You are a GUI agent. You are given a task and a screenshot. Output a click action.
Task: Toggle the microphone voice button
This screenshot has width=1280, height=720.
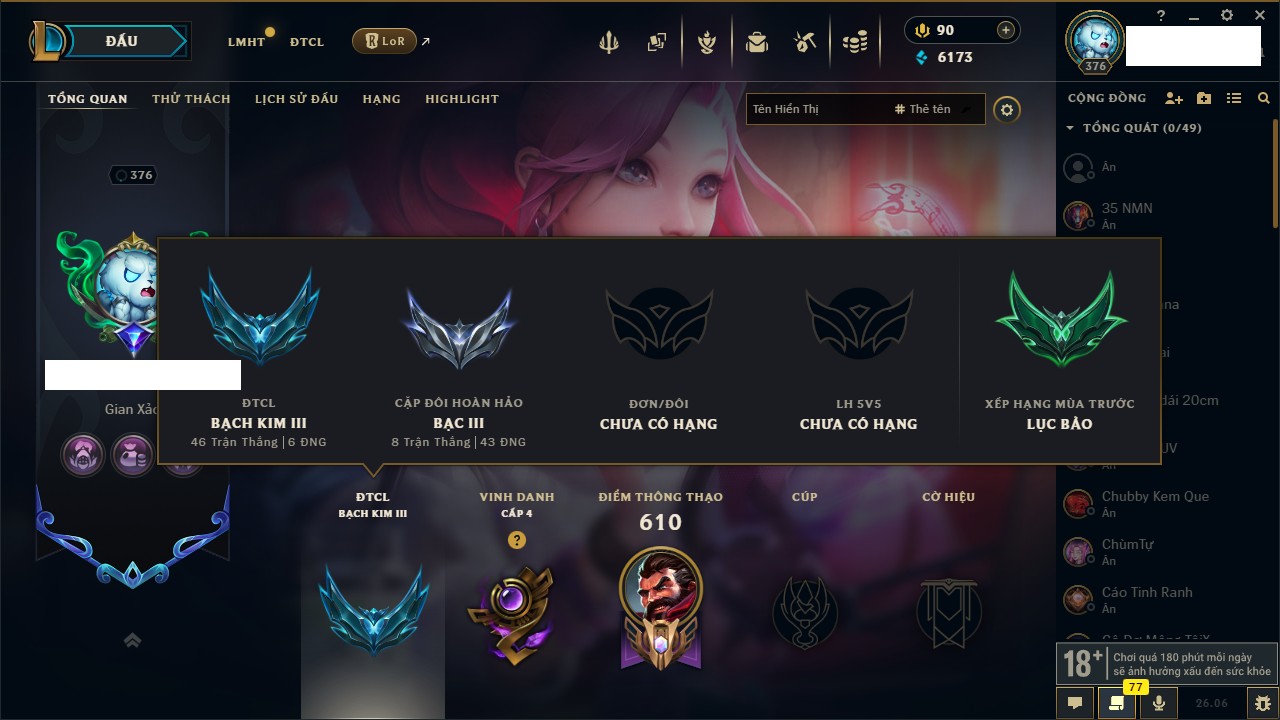(x=1159, y=703)
